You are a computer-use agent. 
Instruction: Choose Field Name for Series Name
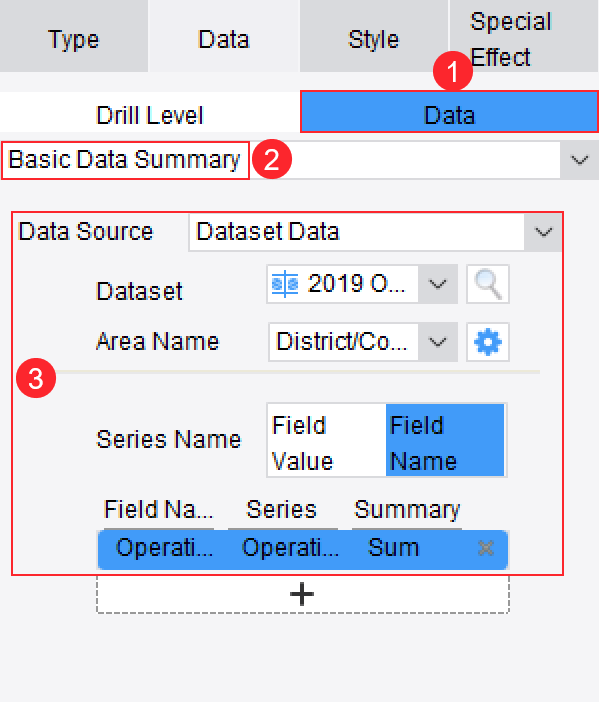tap(445, 440)
